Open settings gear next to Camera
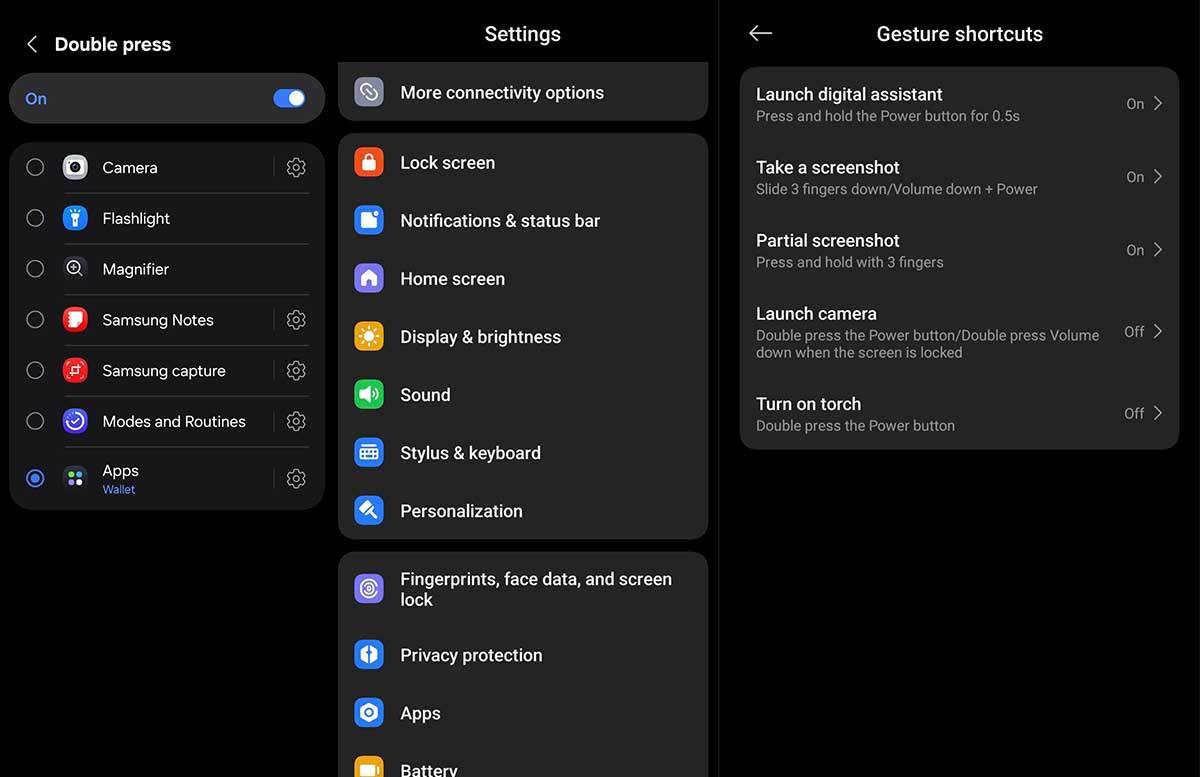 coord(295,168)
